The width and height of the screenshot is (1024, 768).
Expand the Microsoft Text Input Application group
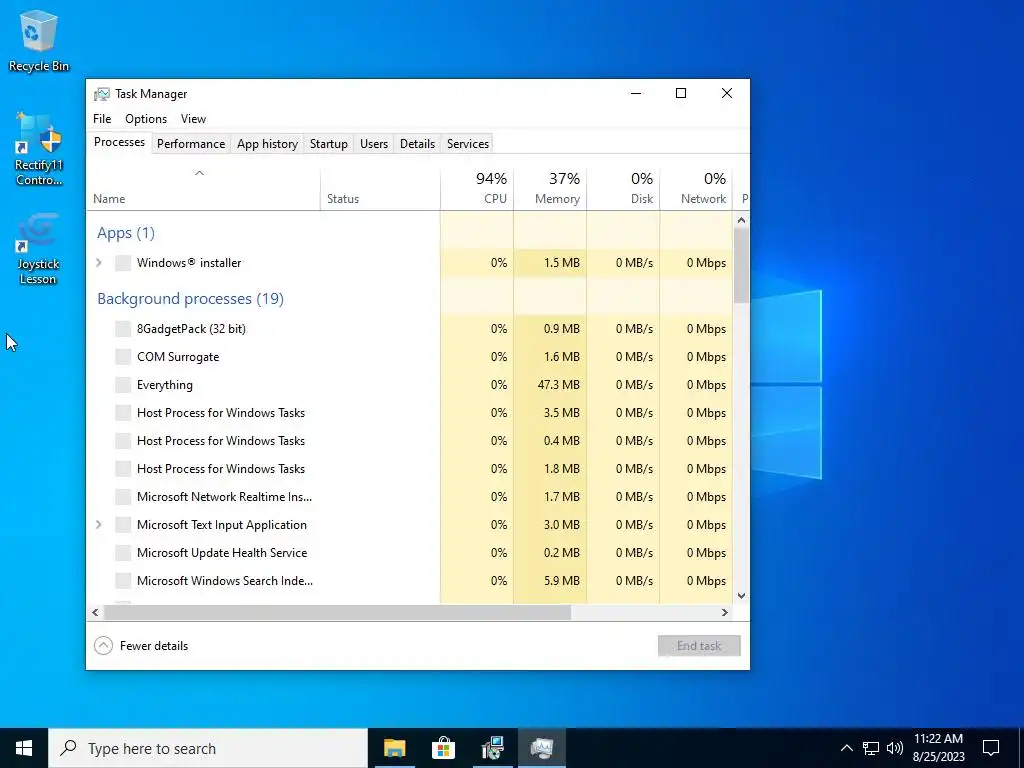click(99, 525)
